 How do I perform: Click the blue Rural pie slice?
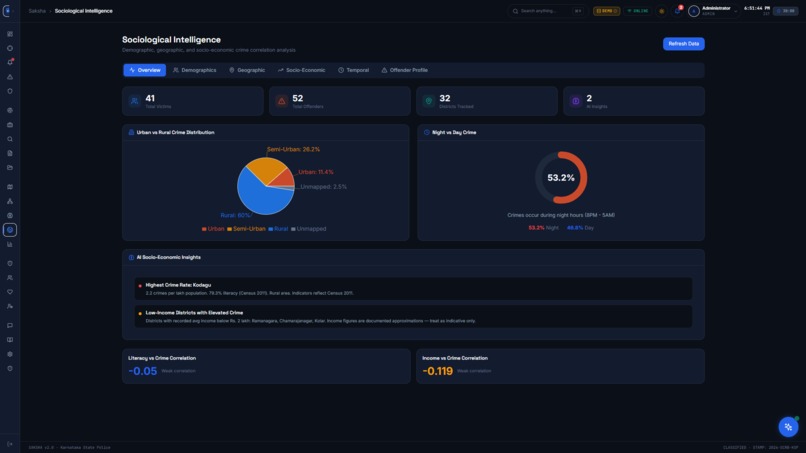coord(260,196)
